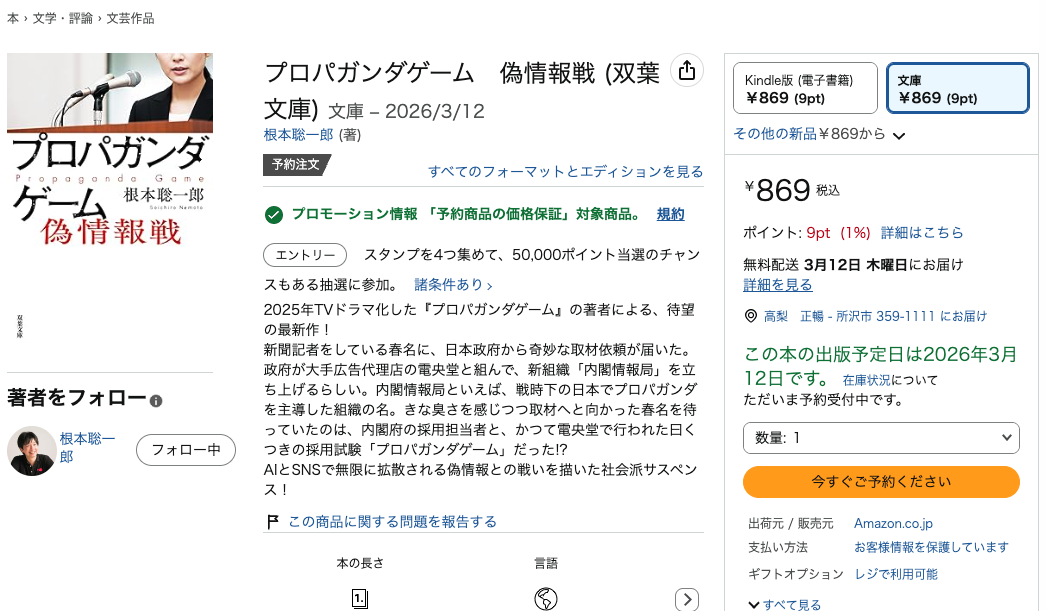Open すべてのフォーマットとエディションを見る link
The image size is (1047, 611).
(565, 172)
